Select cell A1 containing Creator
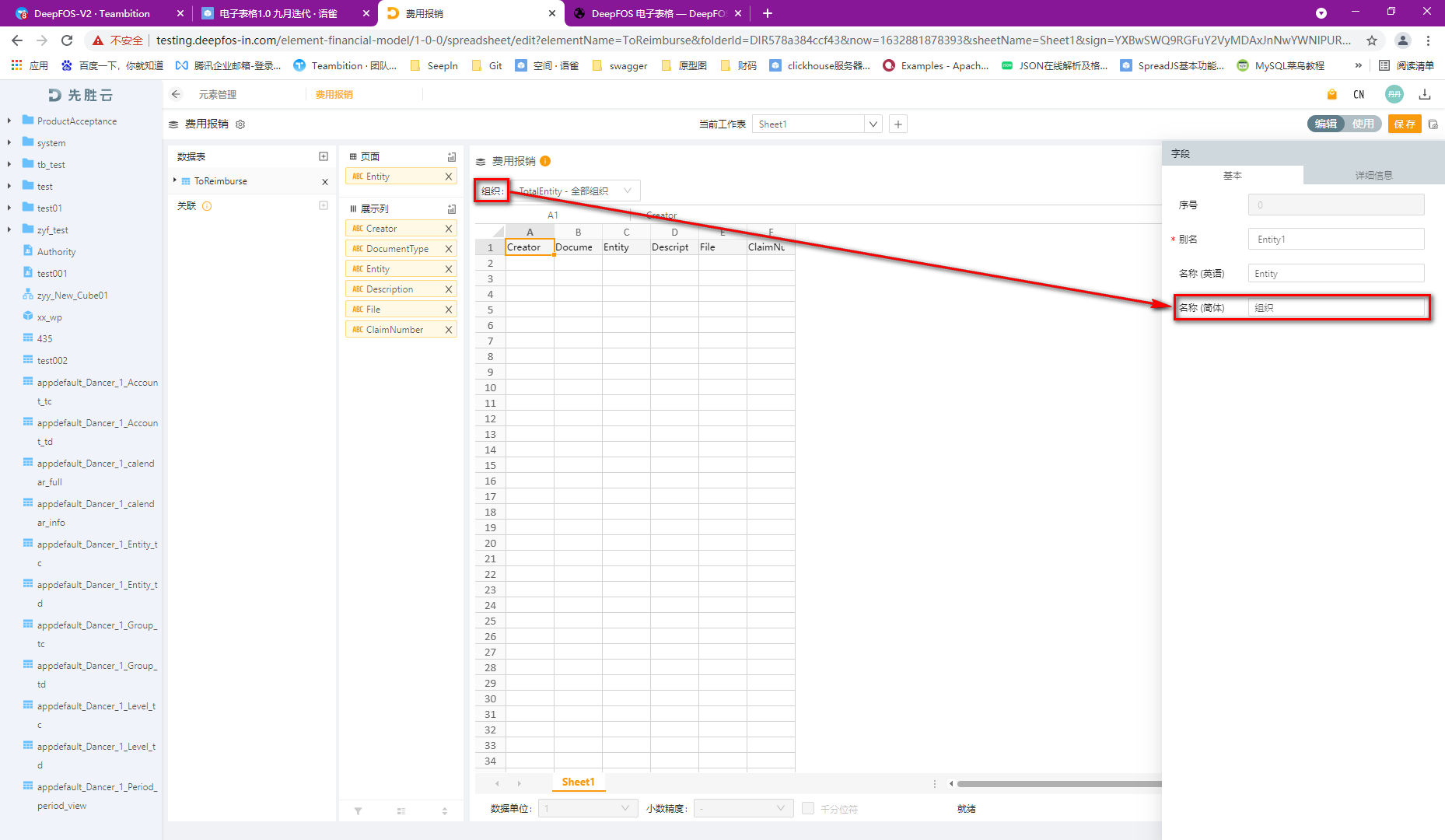This screenshot has height=840, width=1445. pyautogui.click(x=530, y=247)
